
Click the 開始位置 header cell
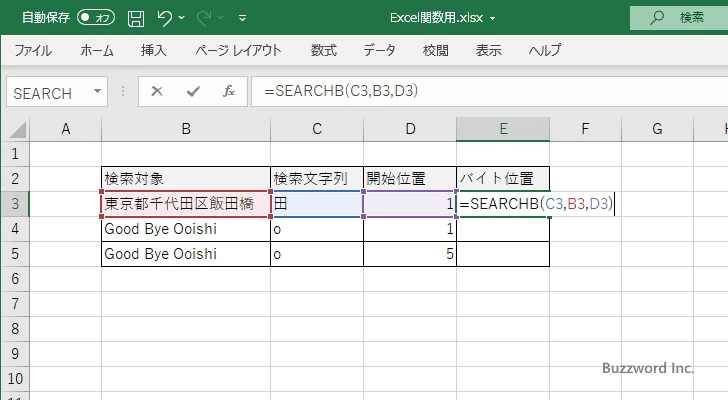point(410,179)
